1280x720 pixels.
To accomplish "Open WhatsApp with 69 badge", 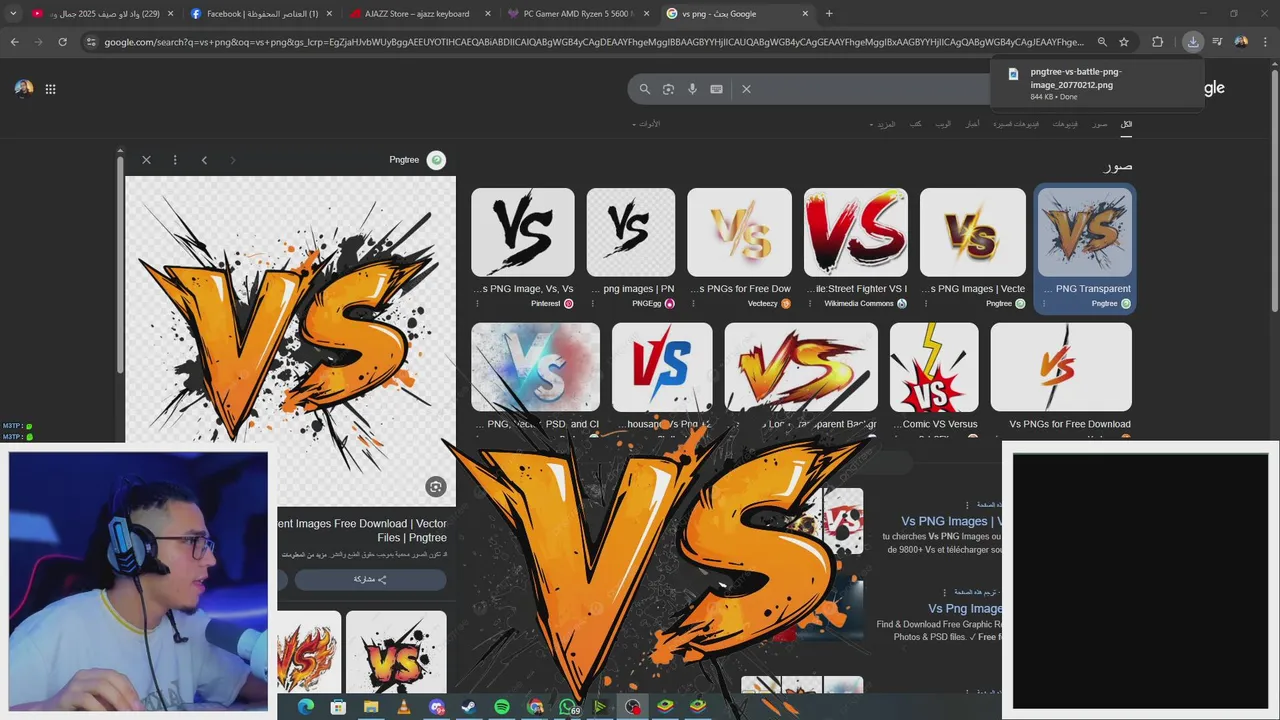I will pos(568,707).
